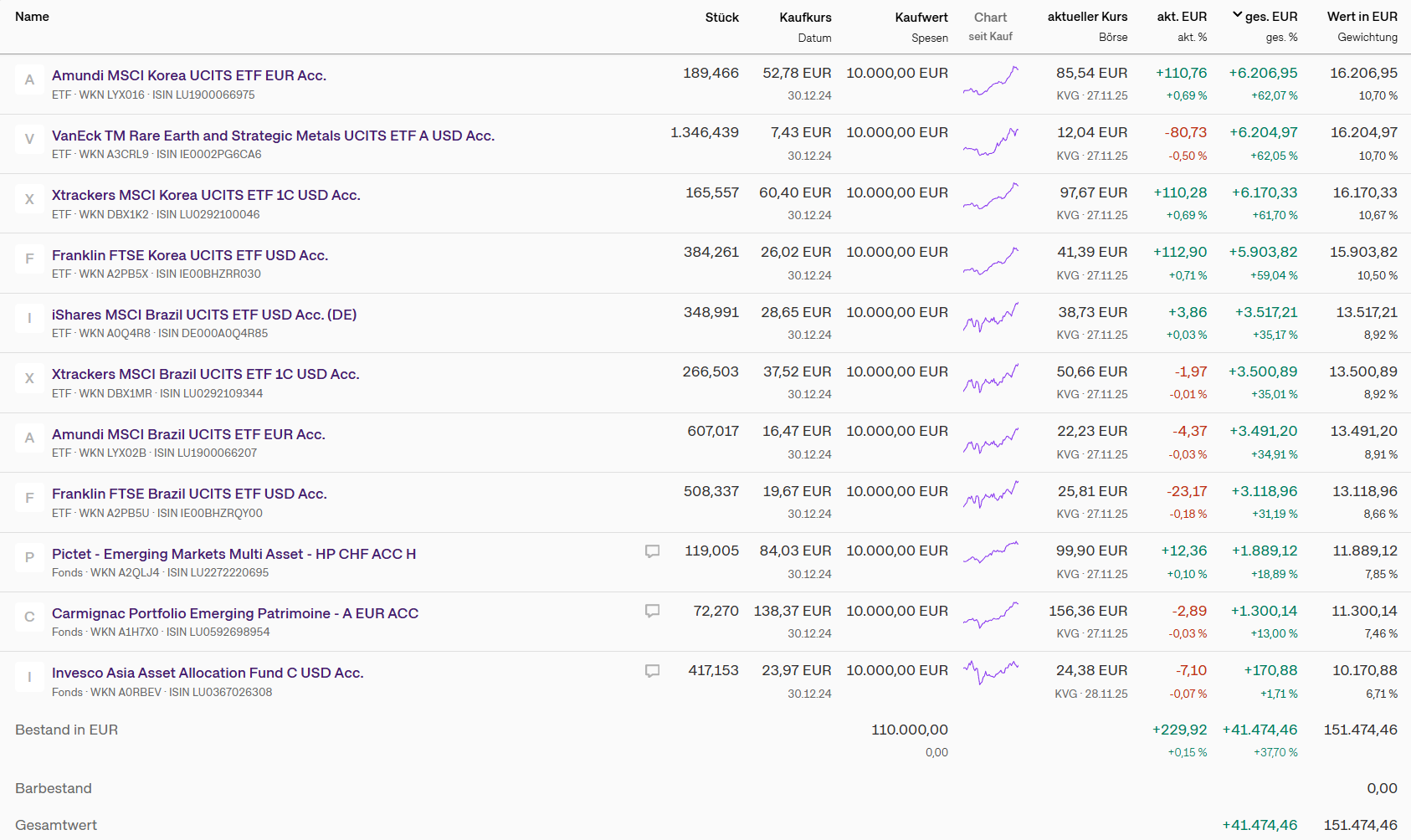1411x840 pixels.
Task: Click the letter avatar for Amundi MSCI Korea
Action: [x=29, y=79]
